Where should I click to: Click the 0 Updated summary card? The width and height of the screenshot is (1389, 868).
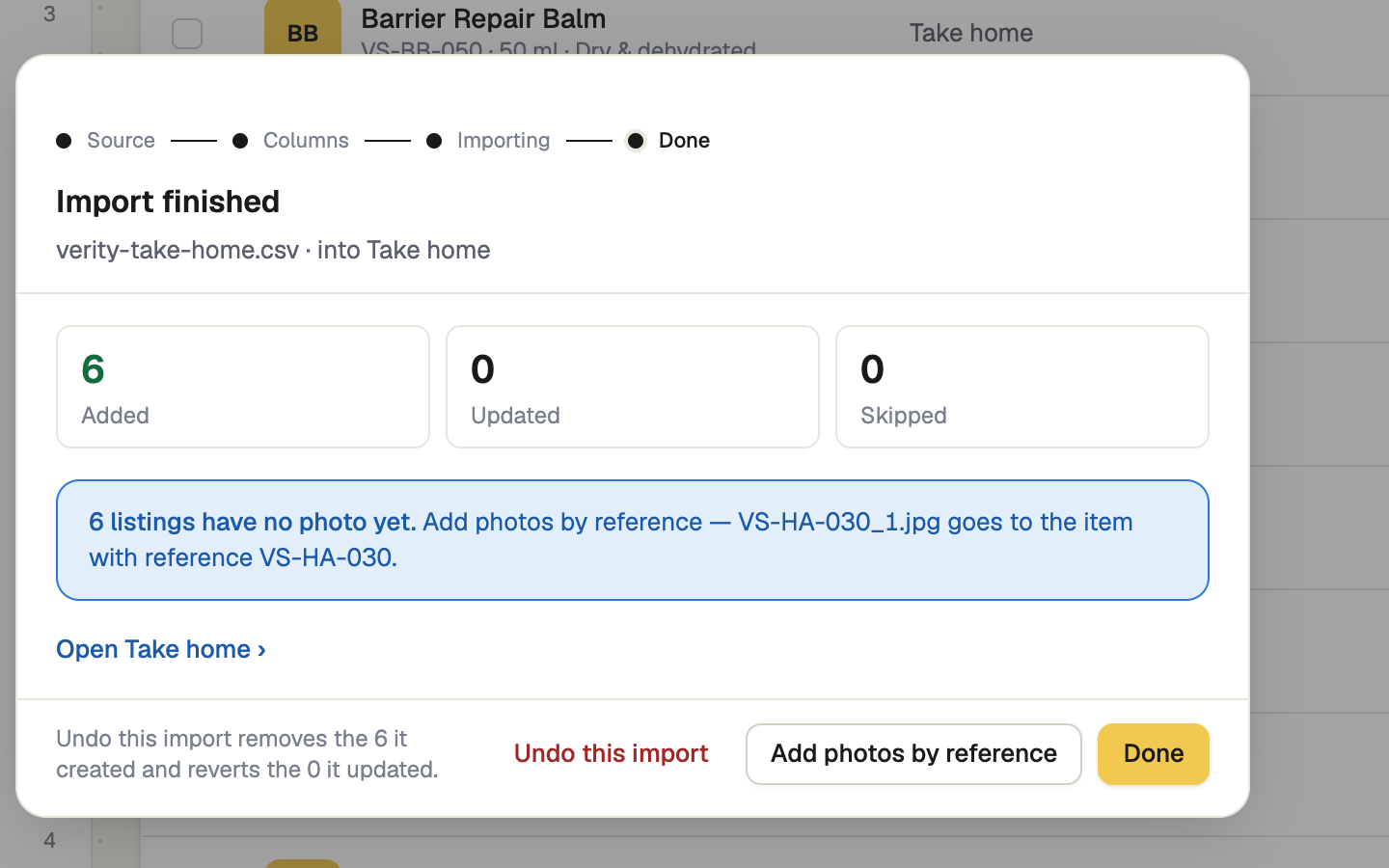click(x=633, y=387)
